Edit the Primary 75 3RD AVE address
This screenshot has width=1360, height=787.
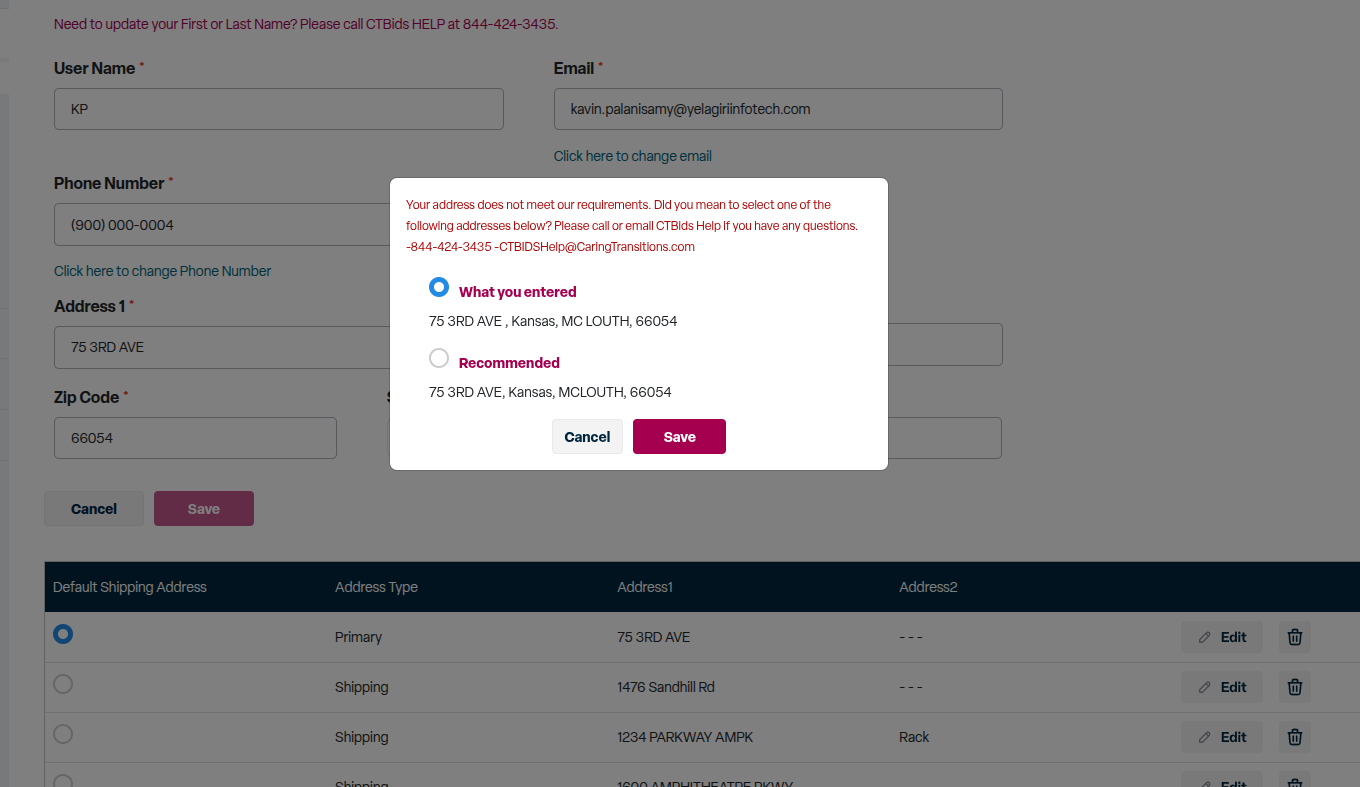pyautogui.click(x=1222, y=637)
